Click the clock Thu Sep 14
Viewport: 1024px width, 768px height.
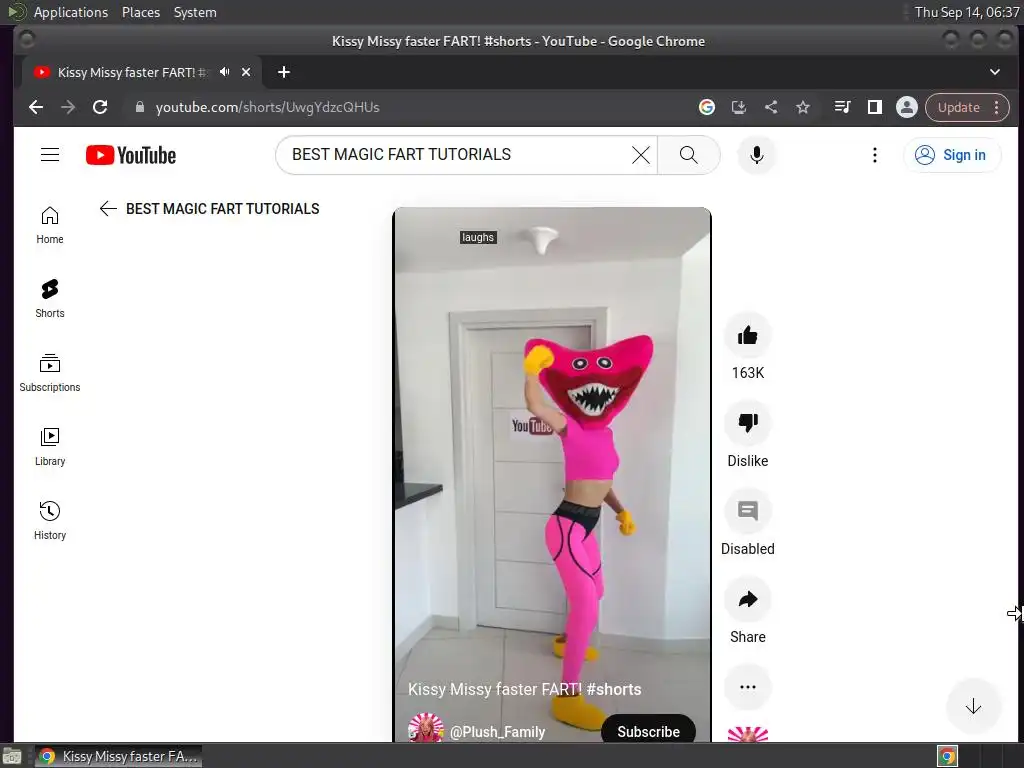(x=966, y=12)
